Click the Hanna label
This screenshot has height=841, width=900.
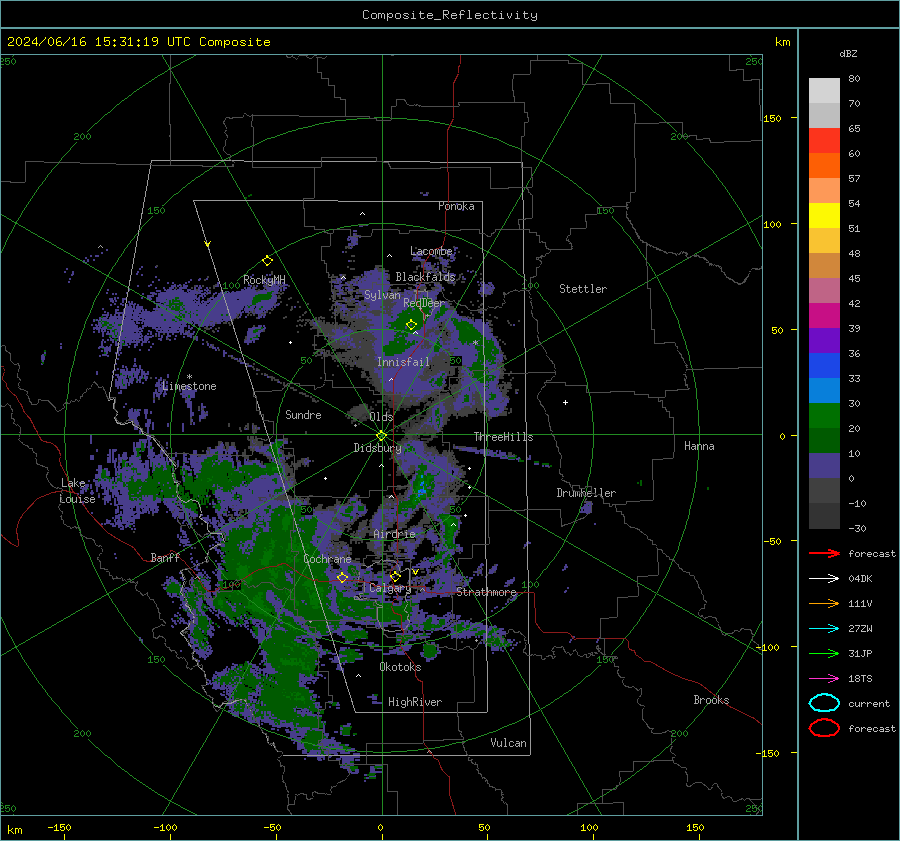coord(699,446)
